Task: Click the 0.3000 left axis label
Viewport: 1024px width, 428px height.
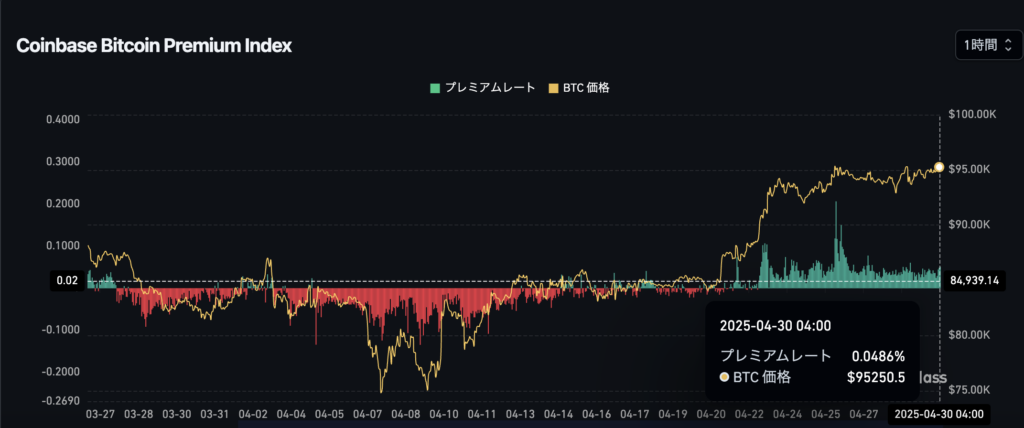Action: coord(63,162)
